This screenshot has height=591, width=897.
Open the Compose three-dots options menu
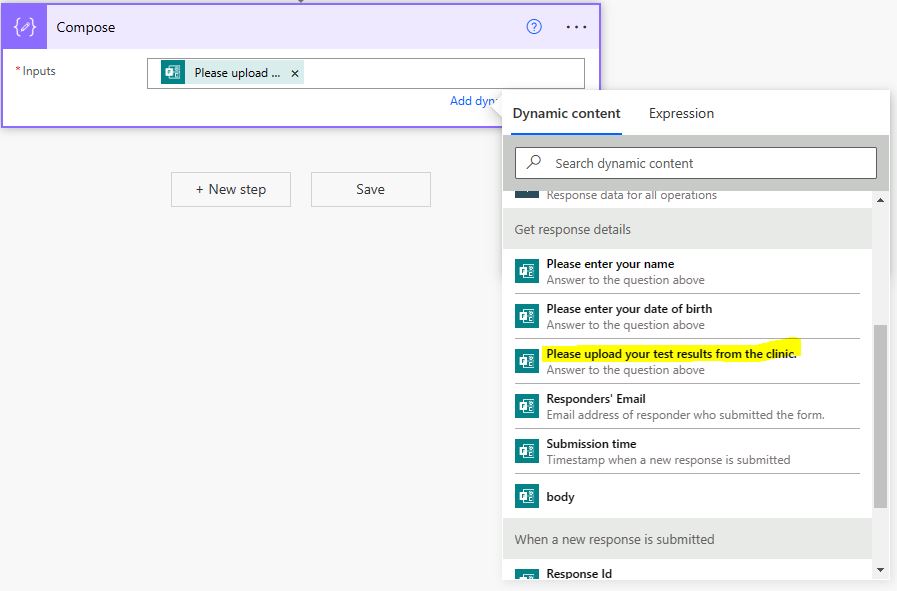click(x=576, y=27)
